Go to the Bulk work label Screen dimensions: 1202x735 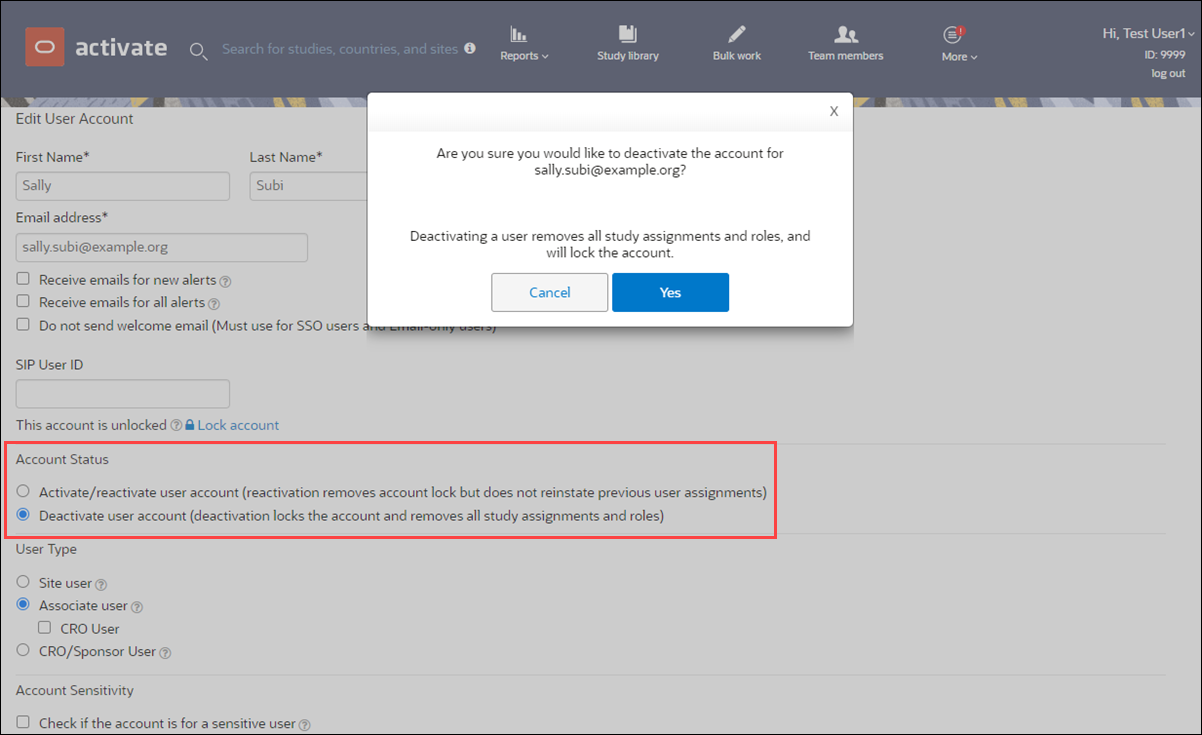click(x=737, y=56)
